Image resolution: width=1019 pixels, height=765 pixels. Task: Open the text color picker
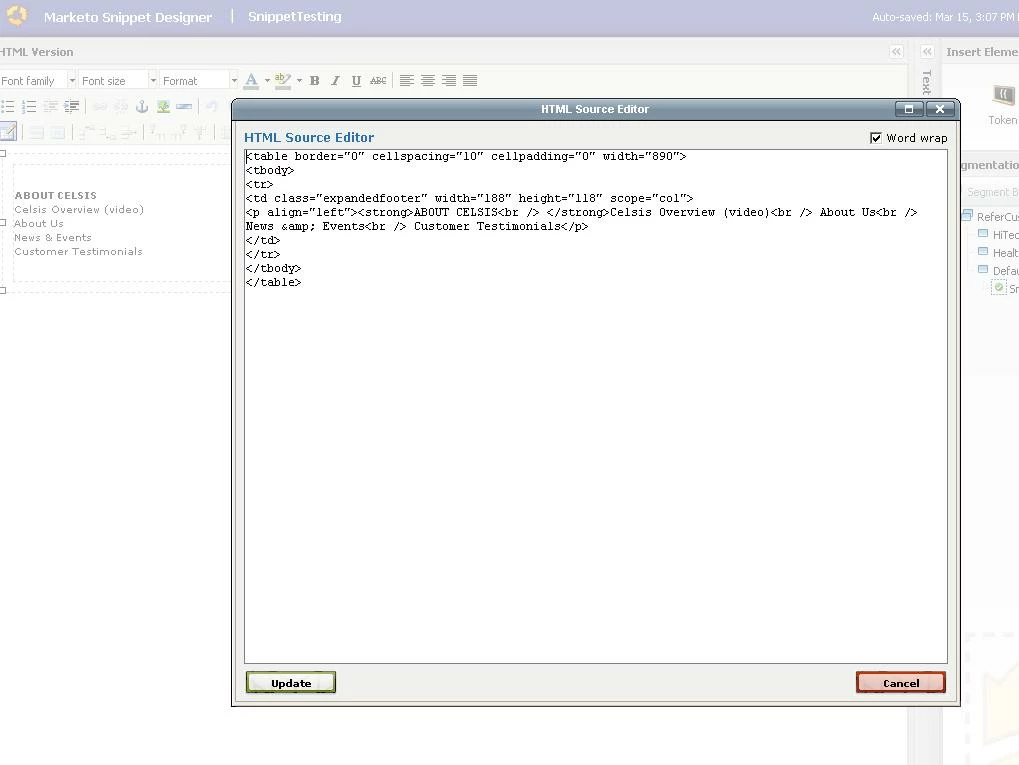point(252,81)
